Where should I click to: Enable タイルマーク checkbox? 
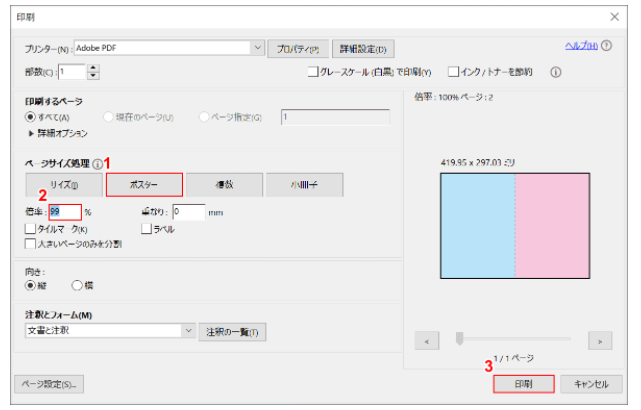tap(30, 229)
